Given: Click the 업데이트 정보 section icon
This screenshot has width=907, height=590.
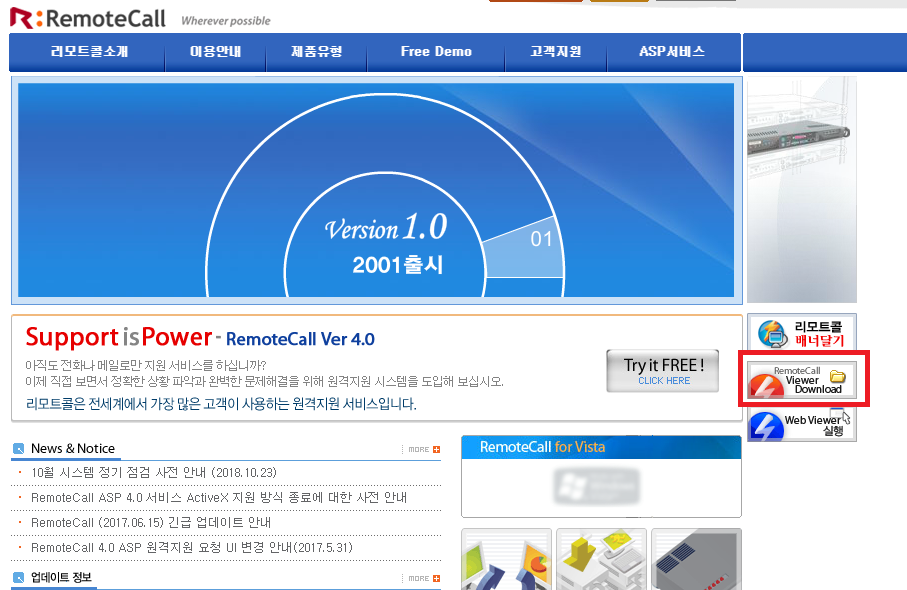Looking at the screenshot, I should [19, 577].
